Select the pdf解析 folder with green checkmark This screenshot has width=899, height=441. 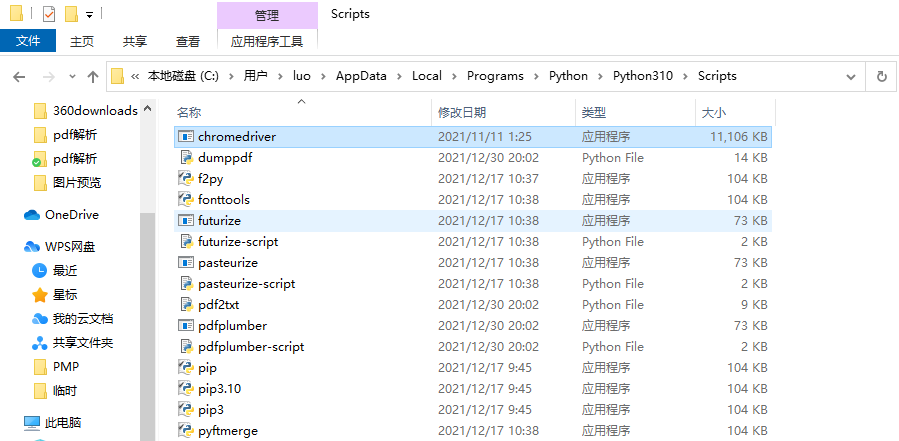tap(65, 159)
